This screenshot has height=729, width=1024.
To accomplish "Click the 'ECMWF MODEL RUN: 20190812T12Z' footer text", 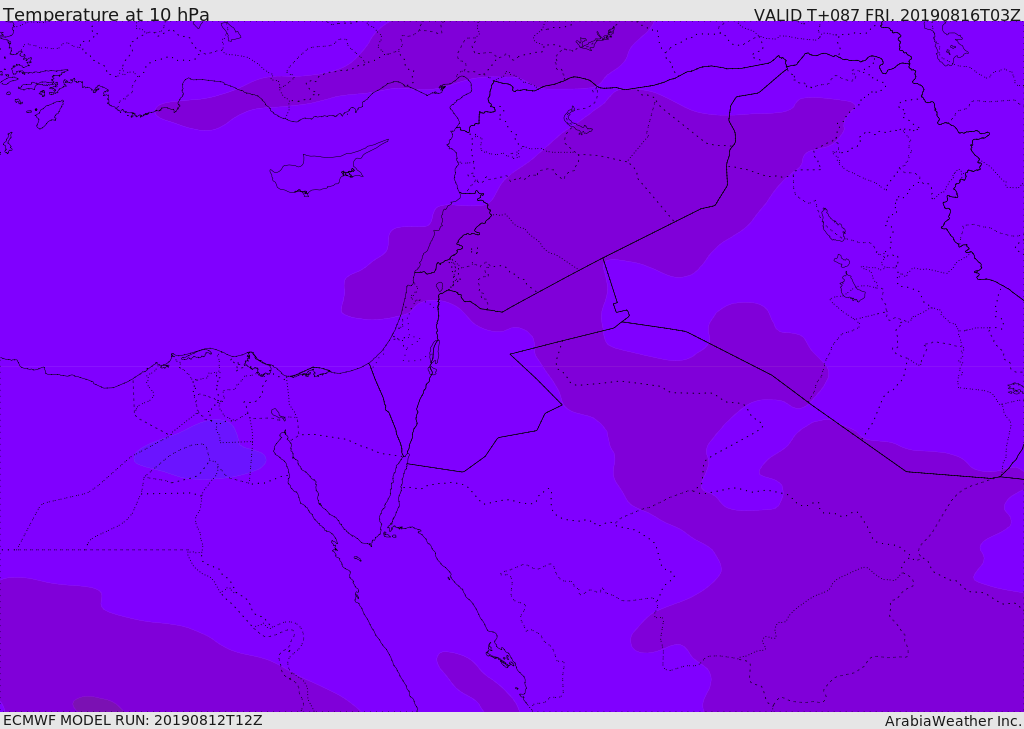I will pos(133,720).
